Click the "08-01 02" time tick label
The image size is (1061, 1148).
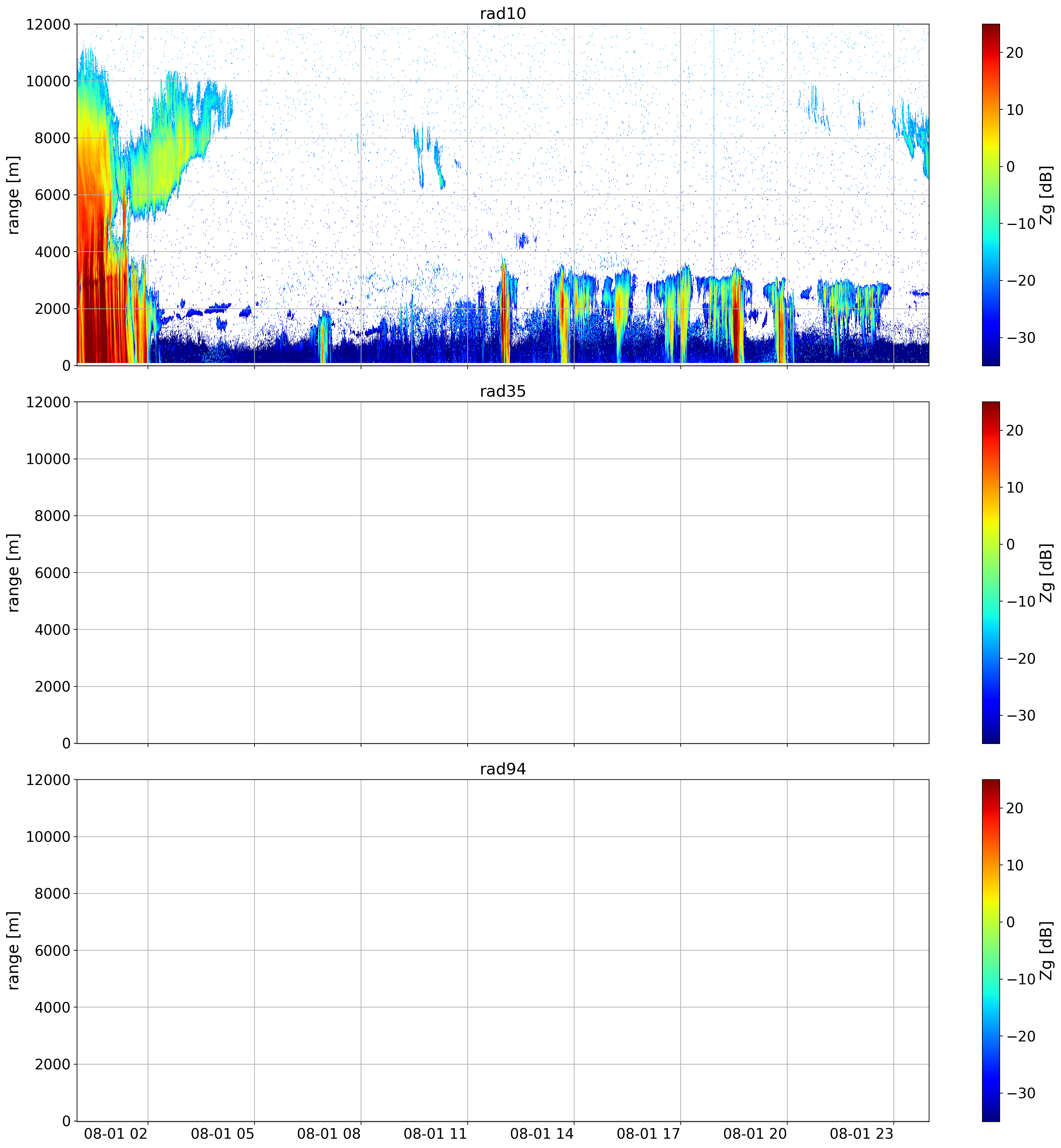pyautogui.click(x=116, y=1134)
